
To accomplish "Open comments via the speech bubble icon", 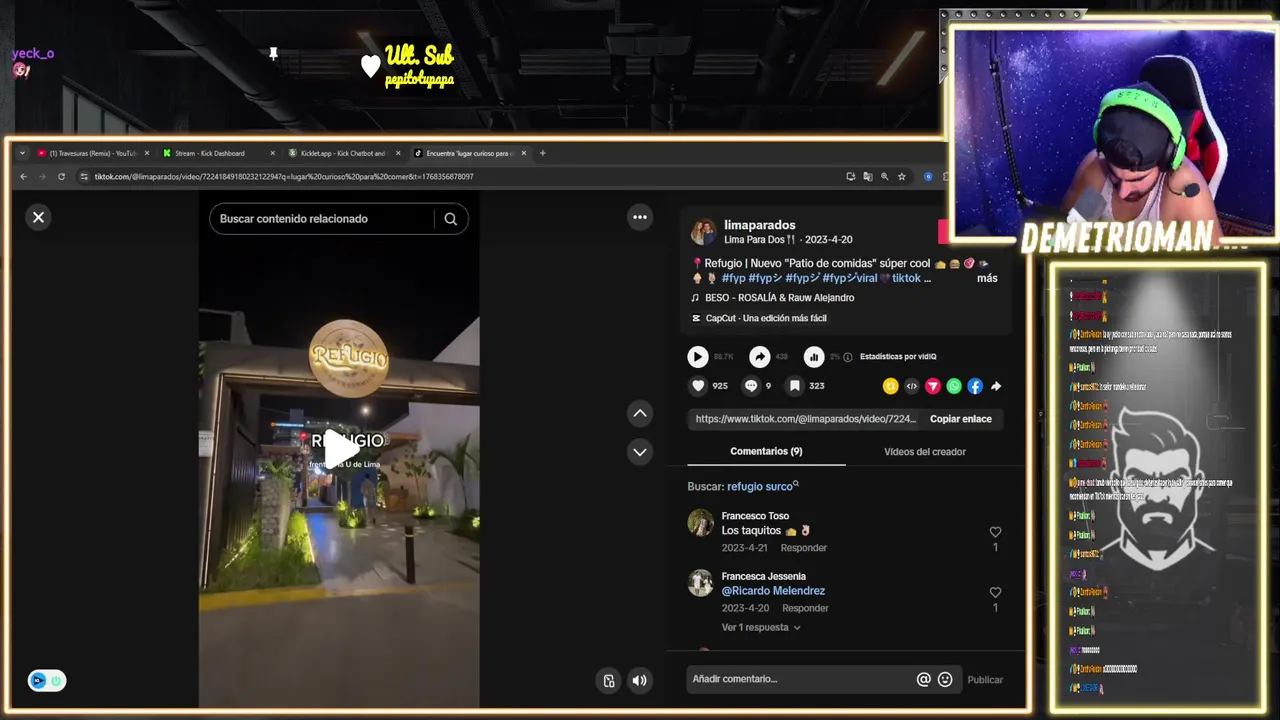I will pyautogui.click(x=751, y=386).
